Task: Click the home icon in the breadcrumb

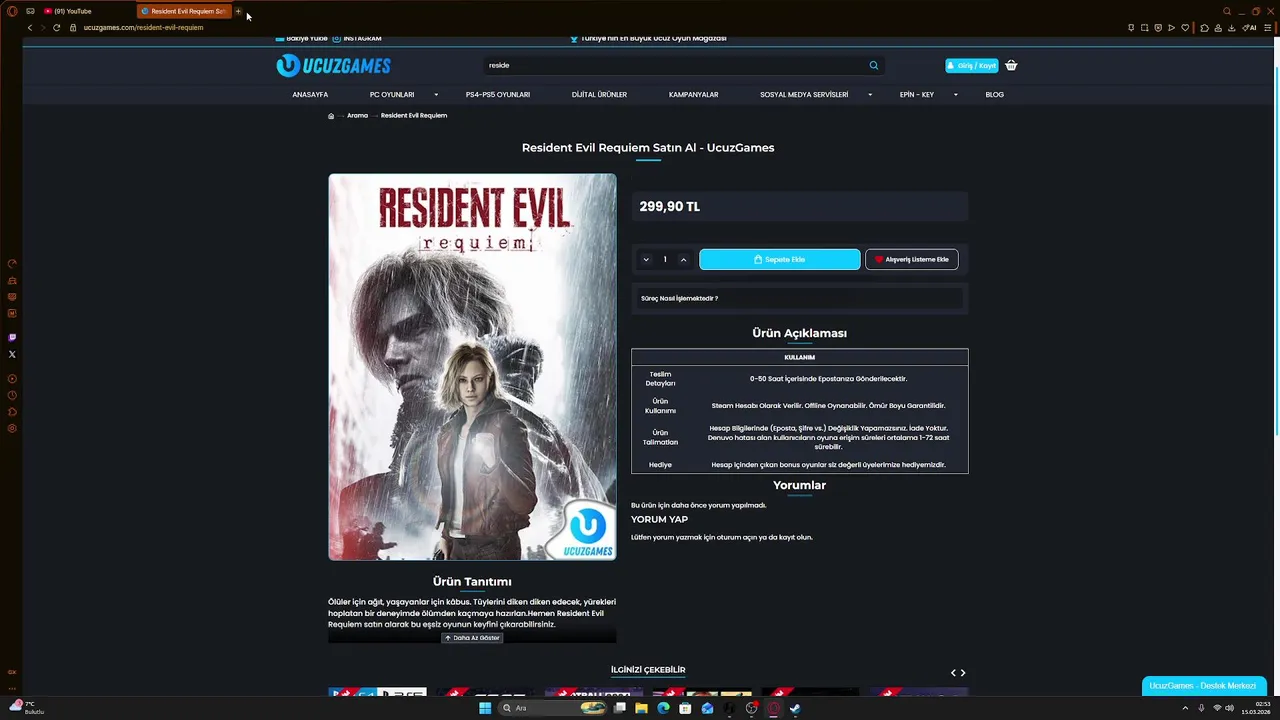Action: [331, 116]
